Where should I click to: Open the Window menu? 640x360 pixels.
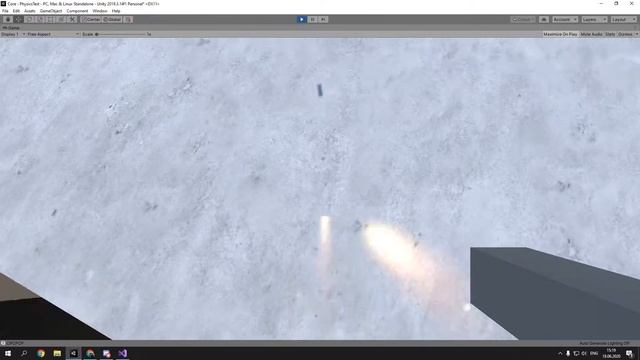[x=100, y=11]
